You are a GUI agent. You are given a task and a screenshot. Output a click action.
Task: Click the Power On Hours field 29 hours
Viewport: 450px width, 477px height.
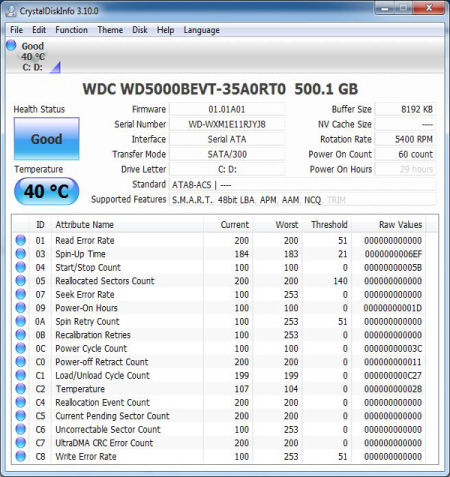pyautogui.click(x=405, y=169)
